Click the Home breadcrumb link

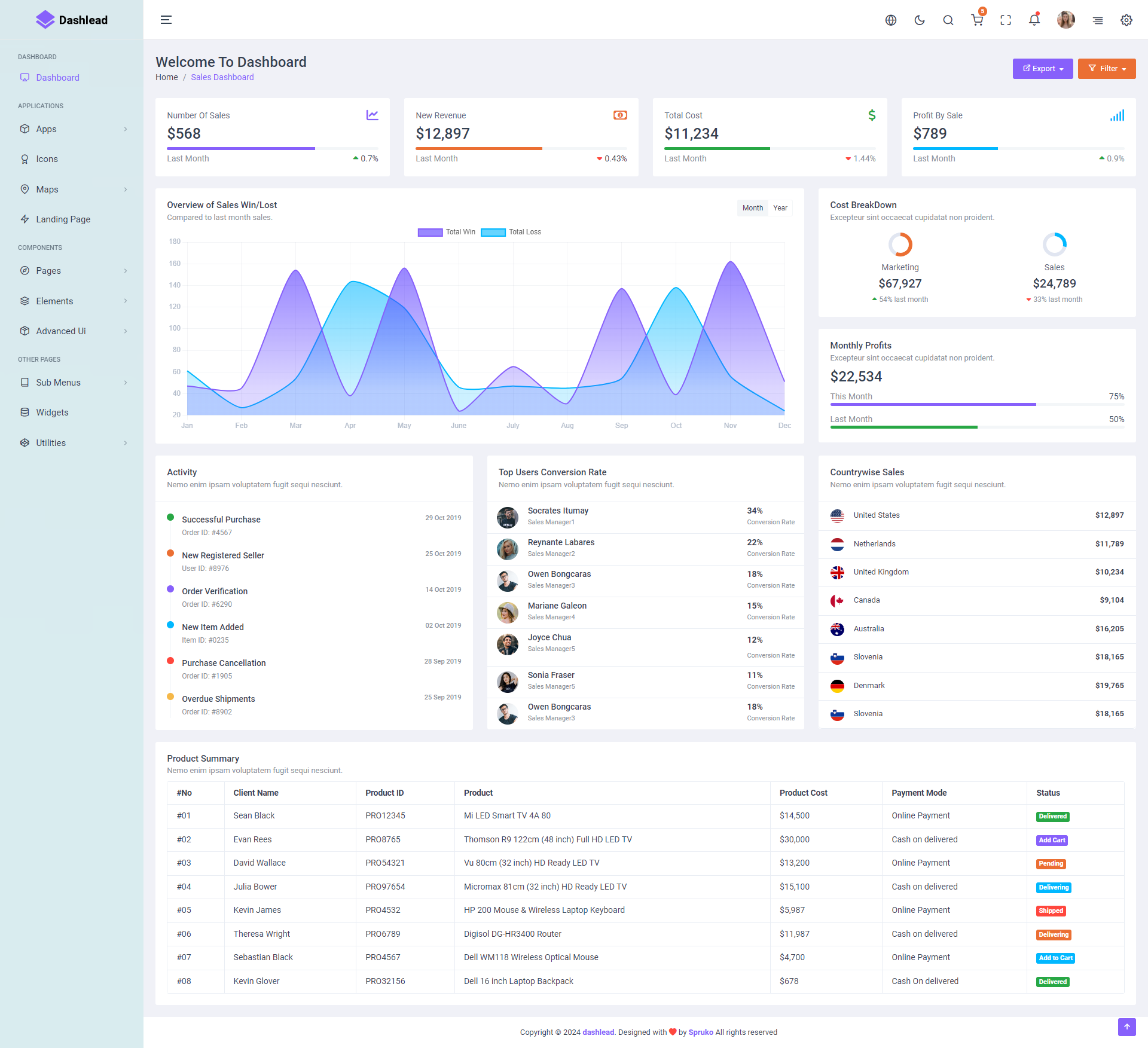pos(166,77)
